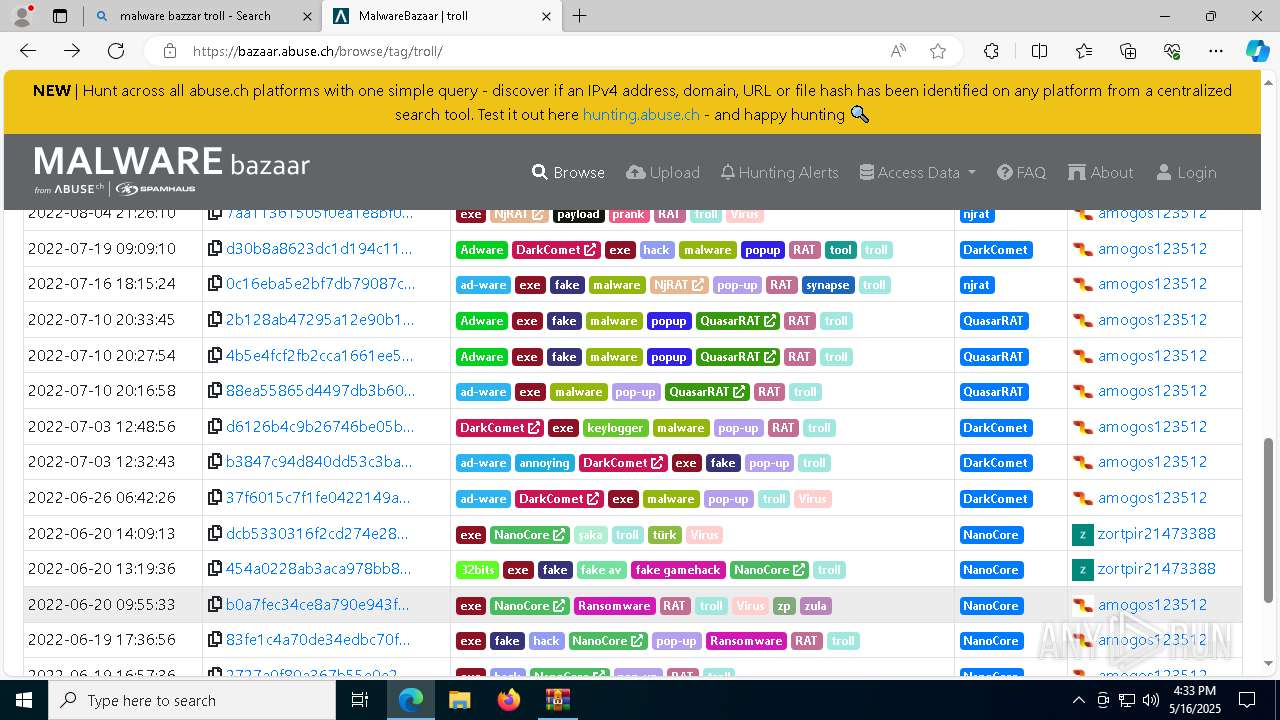Copy hash icon for dcb5330316f2cd274e28
The height and width of the screenshot is (720, 1280).
pyautogui.click(x=215, y=534)
